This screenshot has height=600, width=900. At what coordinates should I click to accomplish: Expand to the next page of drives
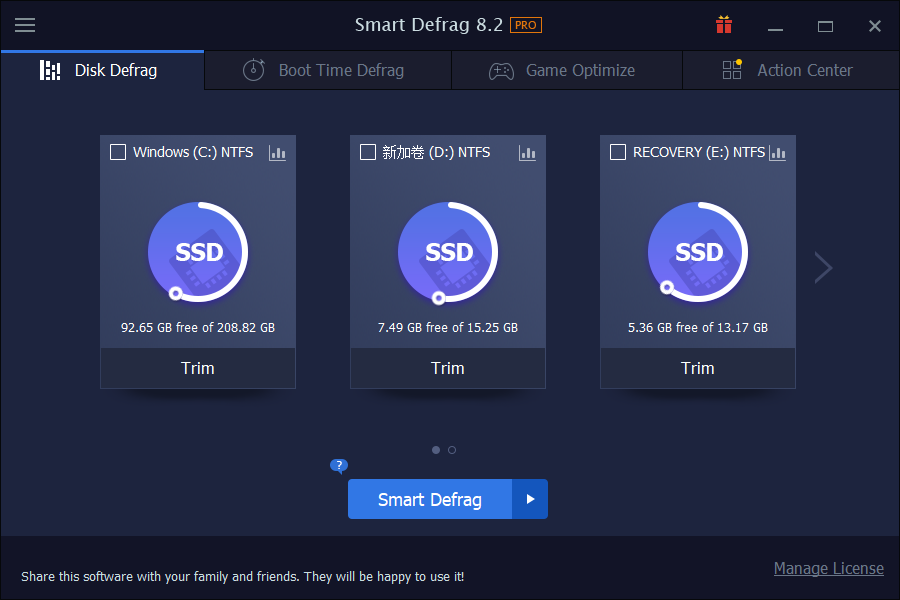pos(822,268)
